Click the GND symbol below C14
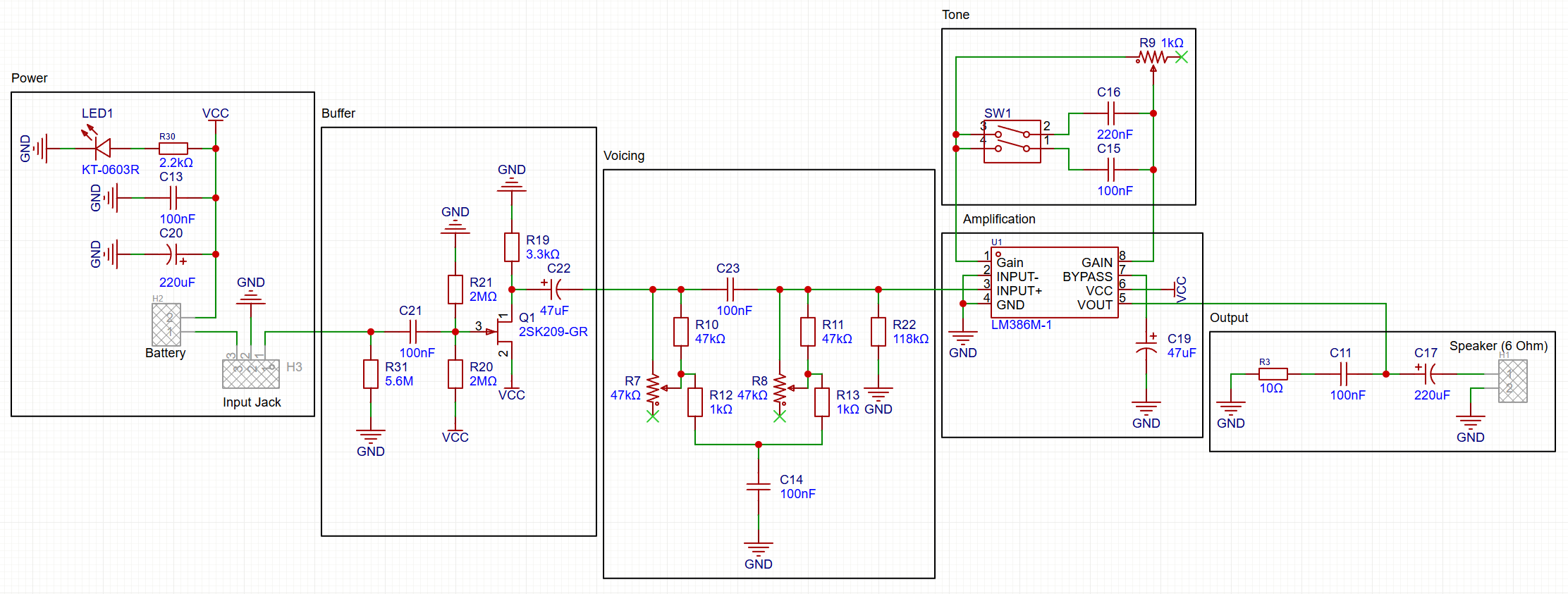Viewport: 1568px width, 594px height. [759, 550]
